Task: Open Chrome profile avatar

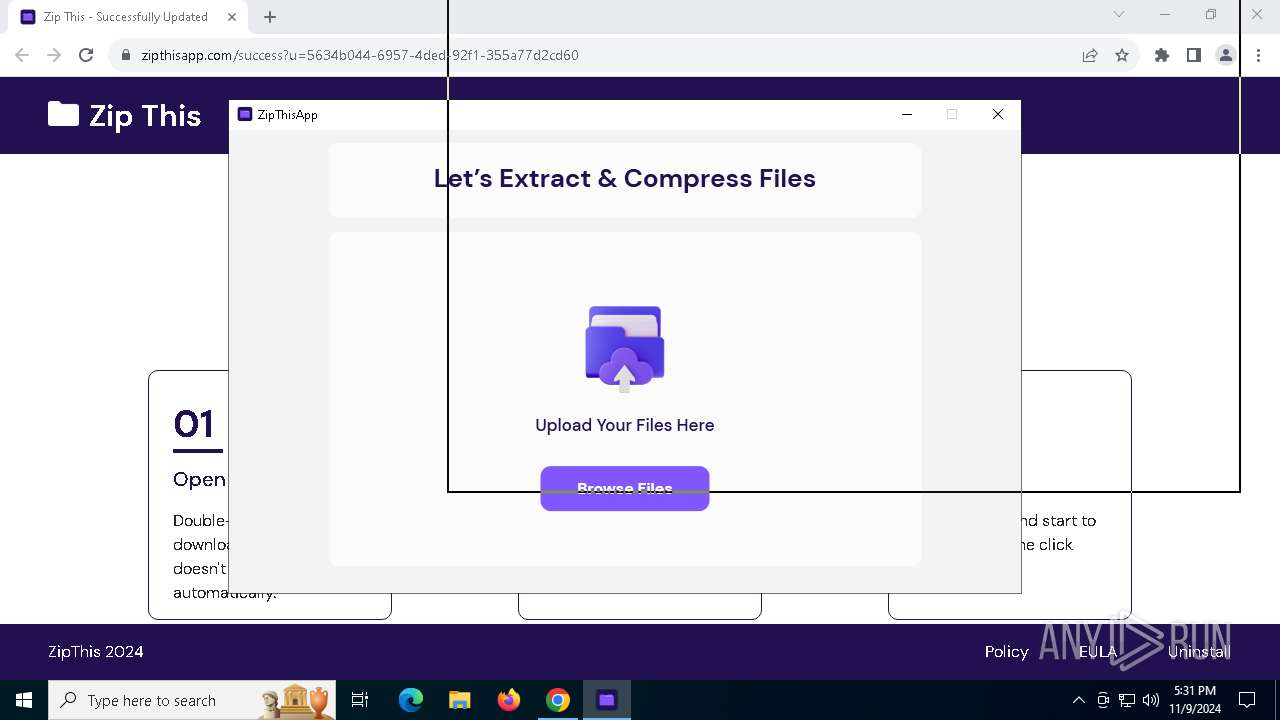Action: tap(1226, 55)
